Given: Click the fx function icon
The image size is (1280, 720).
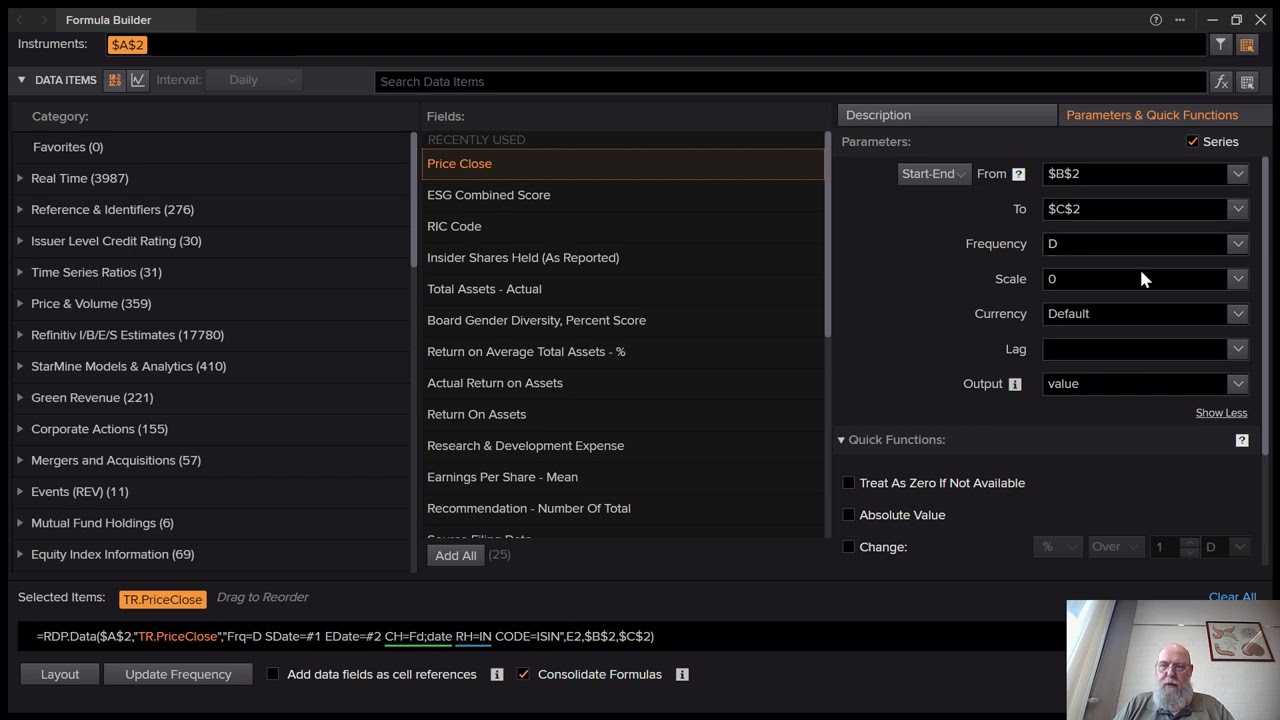Looking at the screenshot, I should pyautogui.click(x=1221, y=82).
